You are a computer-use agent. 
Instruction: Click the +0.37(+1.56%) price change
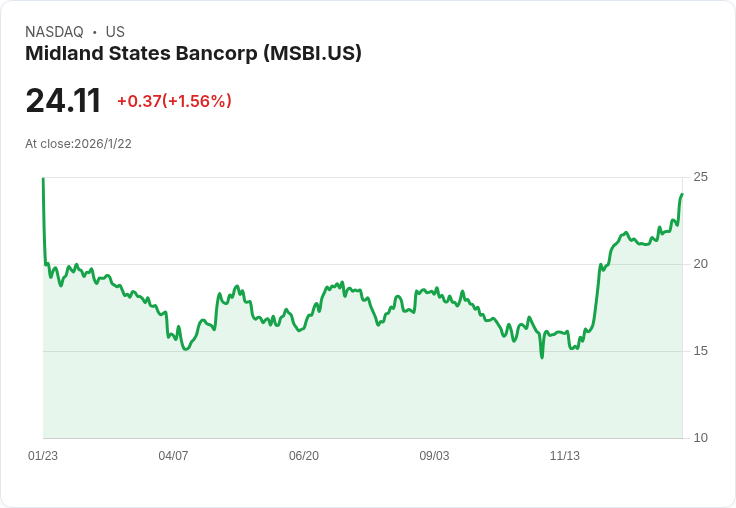174,101
